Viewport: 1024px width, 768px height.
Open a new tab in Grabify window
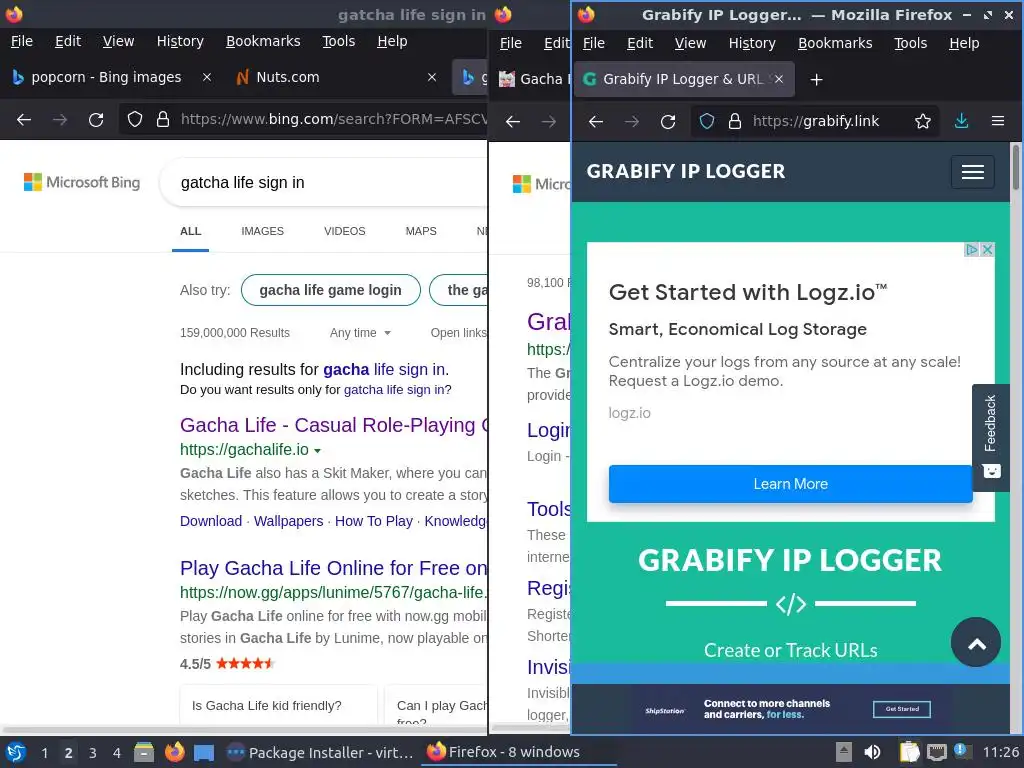tap(816, 80)
